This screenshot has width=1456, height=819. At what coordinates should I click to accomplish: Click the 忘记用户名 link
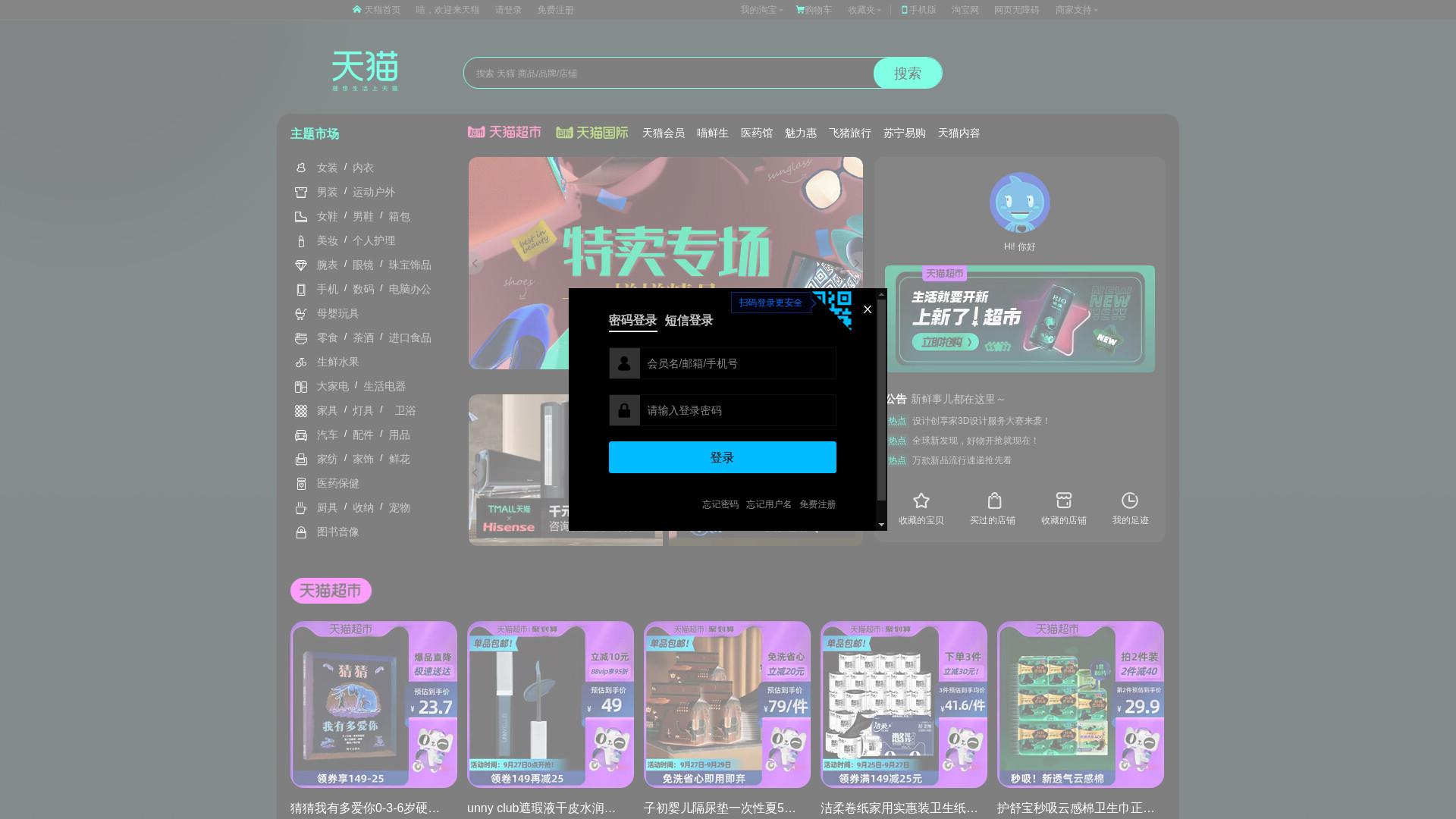coord(769,504)
